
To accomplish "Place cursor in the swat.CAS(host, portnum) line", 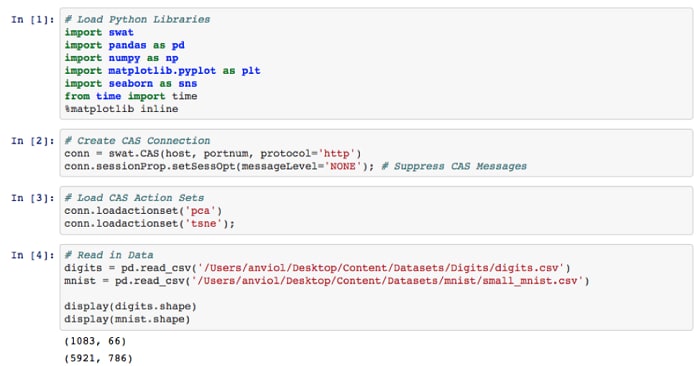I will coord(212,154).
